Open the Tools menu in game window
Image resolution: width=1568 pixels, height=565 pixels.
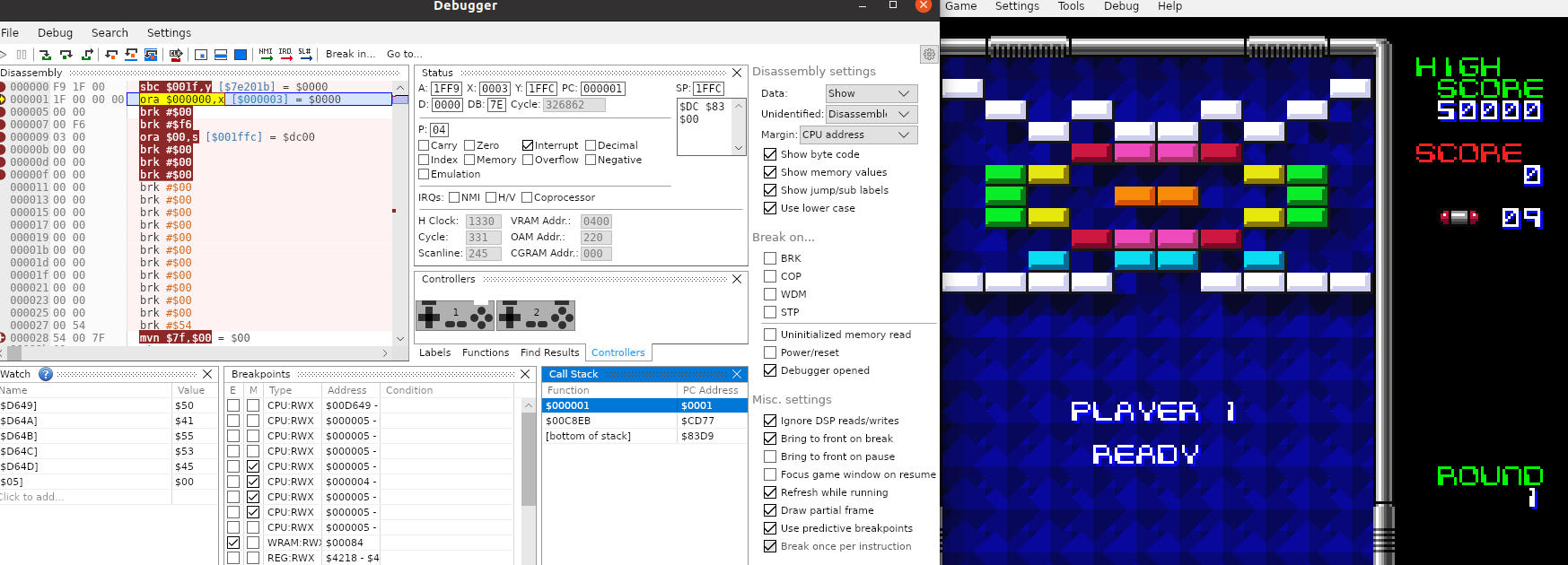(1071, 6)
